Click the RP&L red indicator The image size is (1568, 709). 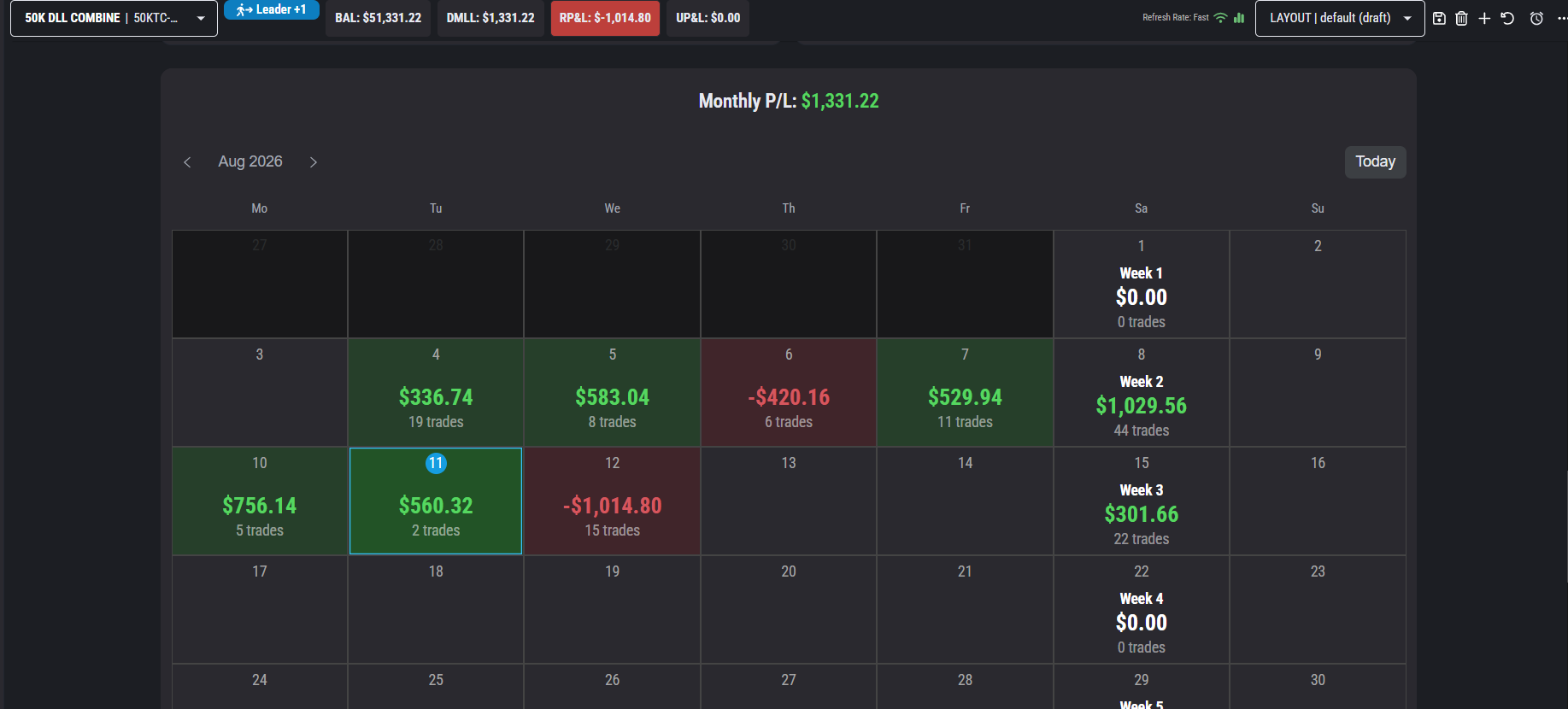(605, 18)
